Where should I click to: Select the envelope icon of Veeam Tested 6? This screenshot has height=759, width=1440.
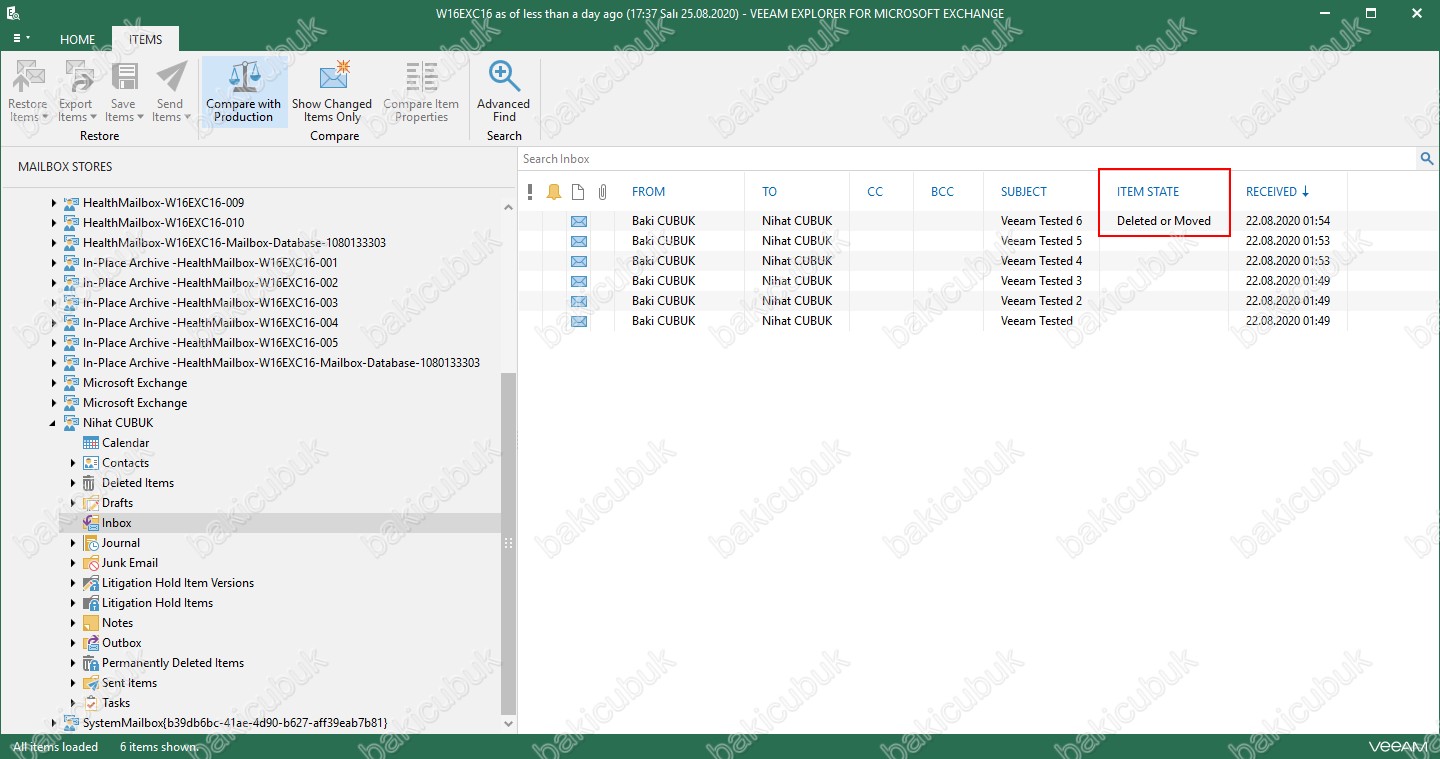579,221
